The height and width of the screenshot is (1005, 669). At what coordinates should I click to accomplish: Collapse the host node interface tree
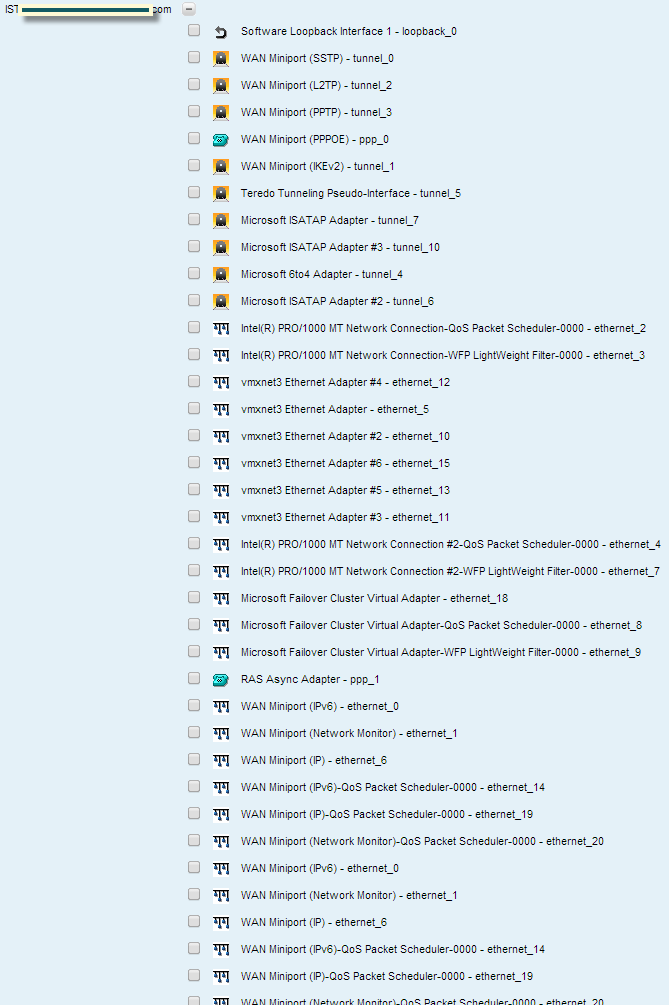point(188,9)
